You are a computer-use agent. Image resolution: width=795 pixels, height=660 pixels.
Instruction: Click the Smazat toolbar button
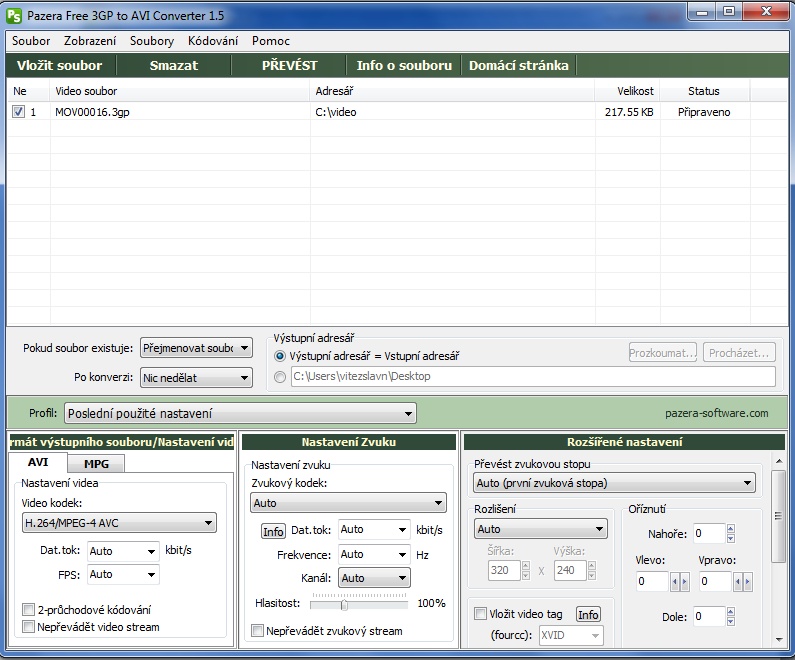tap(174, 65)
